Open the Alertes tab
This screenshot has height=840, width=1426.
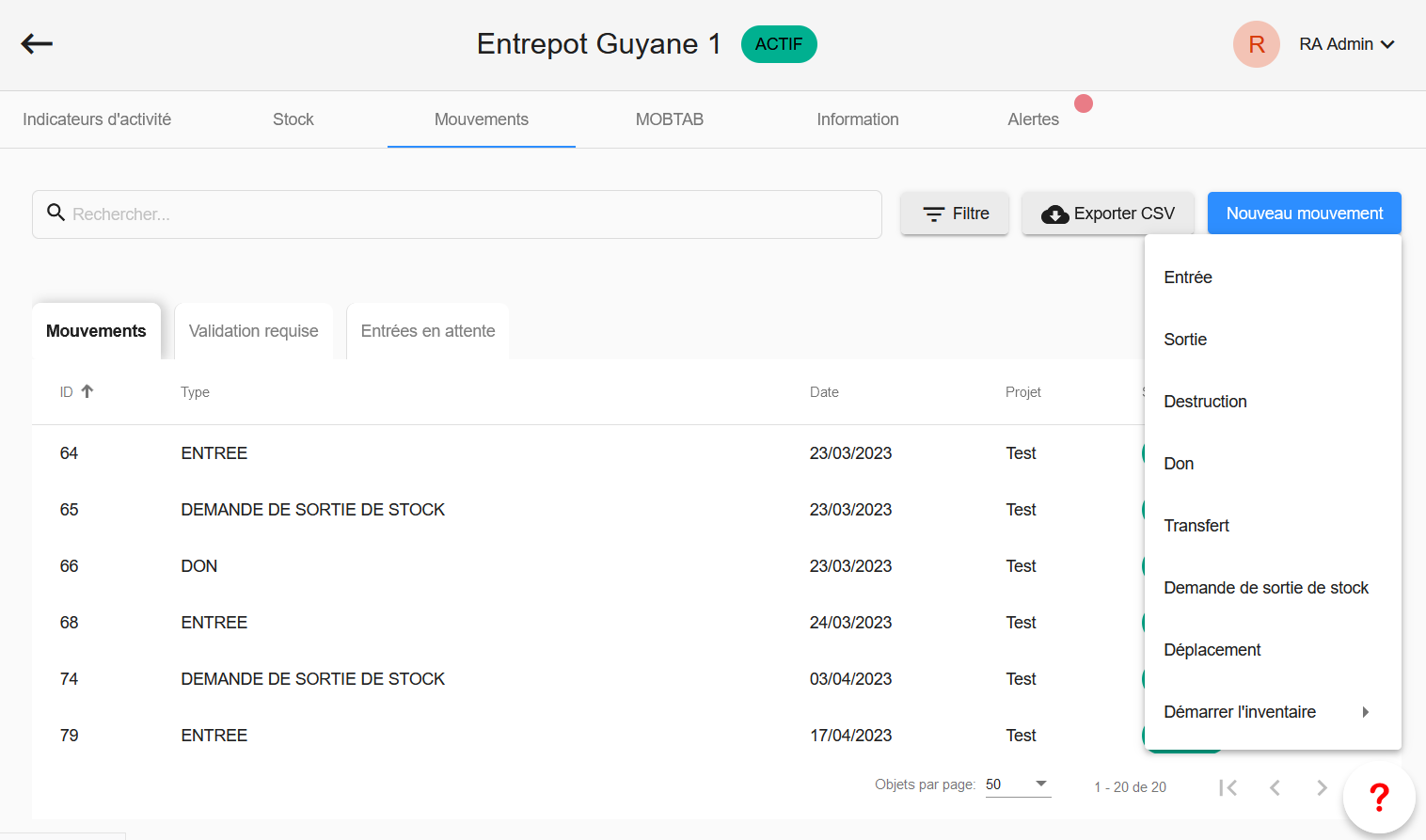1033,119
